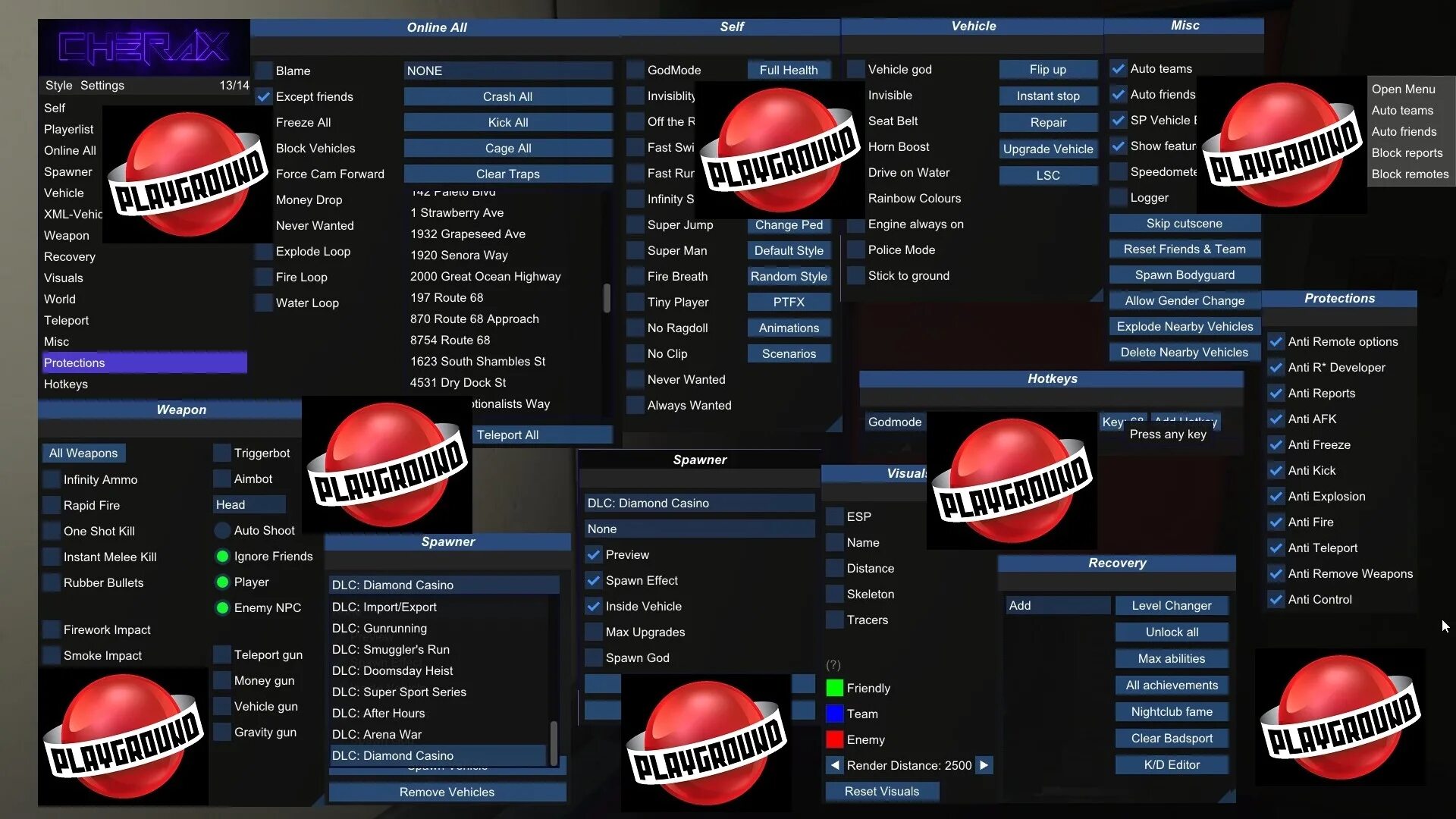This screenshot has width=1456, height=819.
Task: Toggle Ignore Friends green radio button
Action: (222, 556)
